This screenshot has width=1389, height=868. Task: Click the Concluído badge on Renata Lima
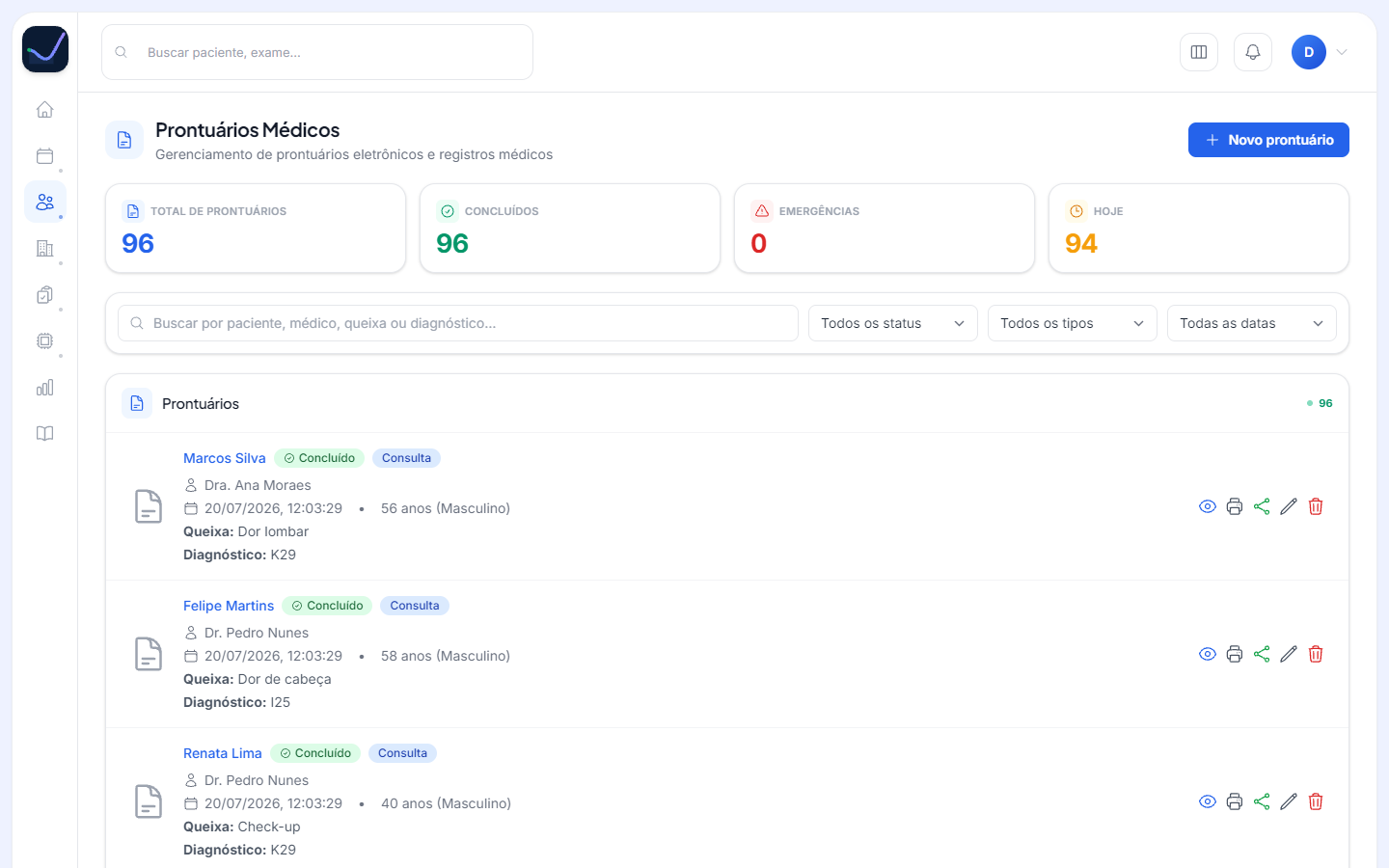[x=315, y=753]
